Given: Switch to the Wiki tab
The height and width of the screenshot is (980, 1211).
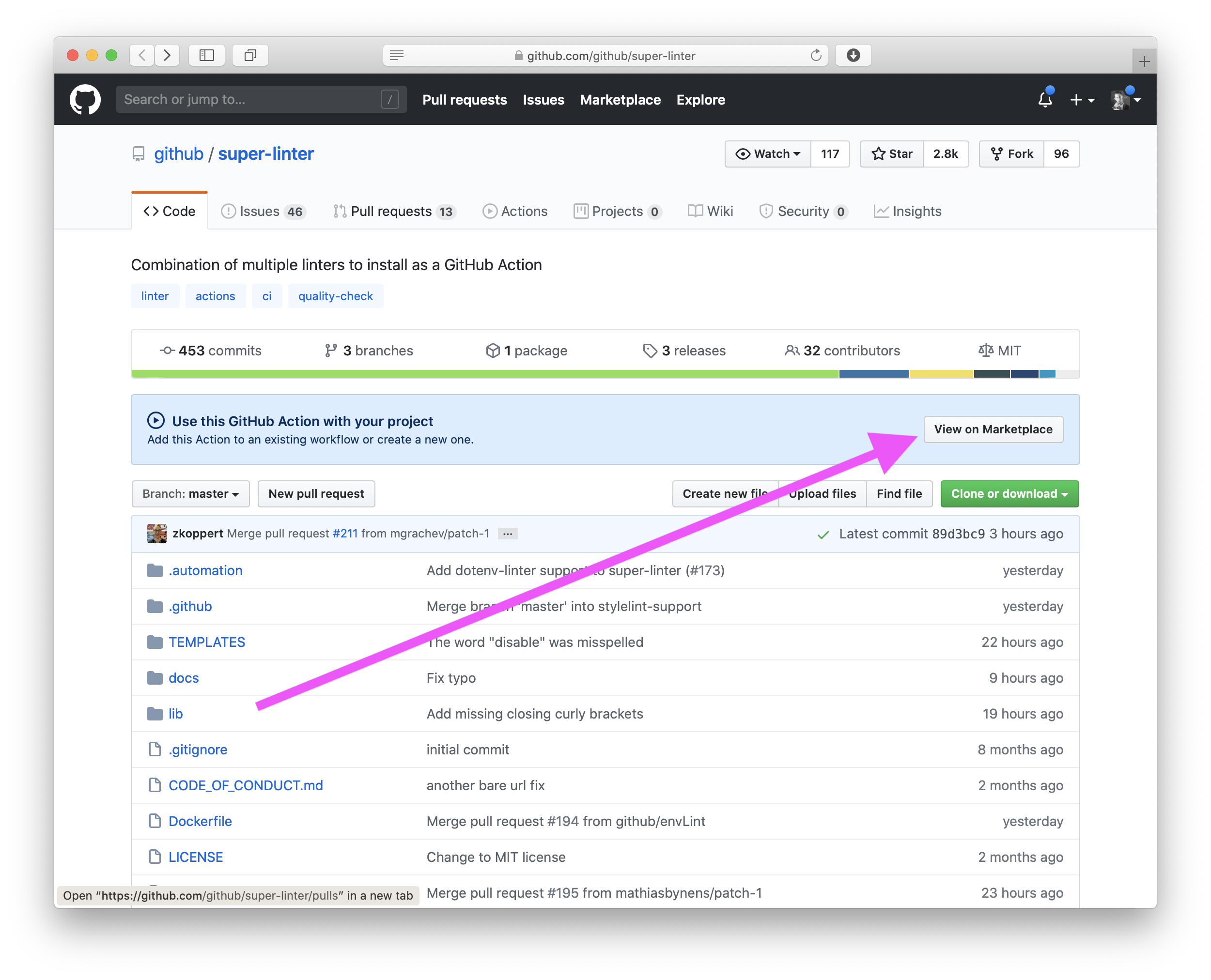Looking at the screenshot, I should [x=711, y=211].
